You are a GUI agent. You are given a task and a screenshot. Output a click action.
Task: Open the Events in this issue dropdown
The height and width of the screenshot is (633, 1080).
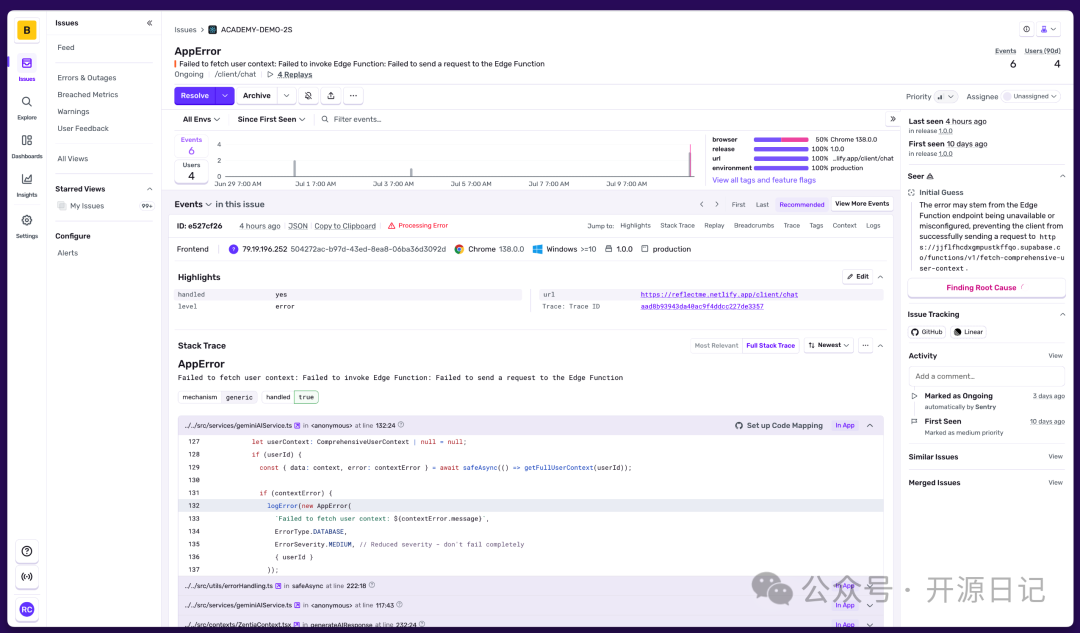[193, 205]
